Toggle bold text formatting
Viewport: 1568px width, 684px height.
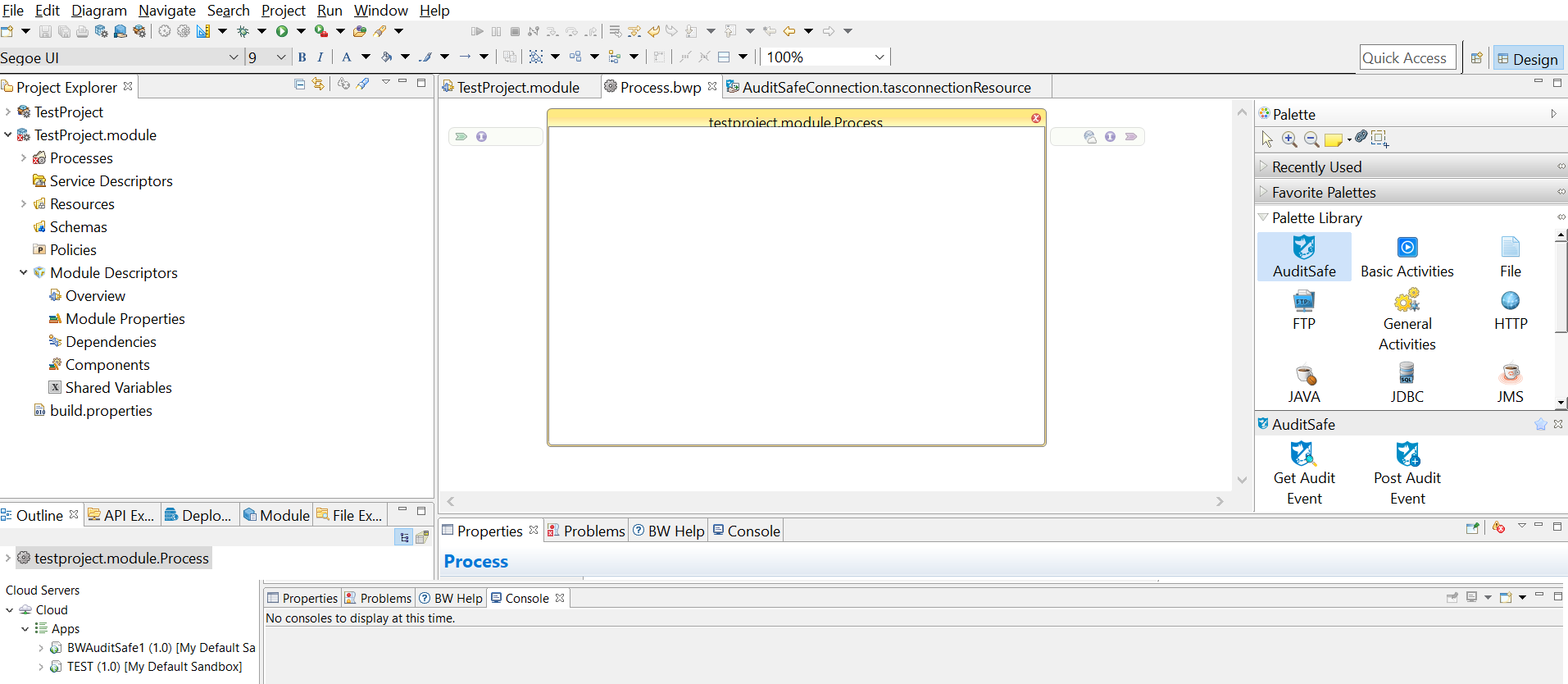tap(302, 57)
